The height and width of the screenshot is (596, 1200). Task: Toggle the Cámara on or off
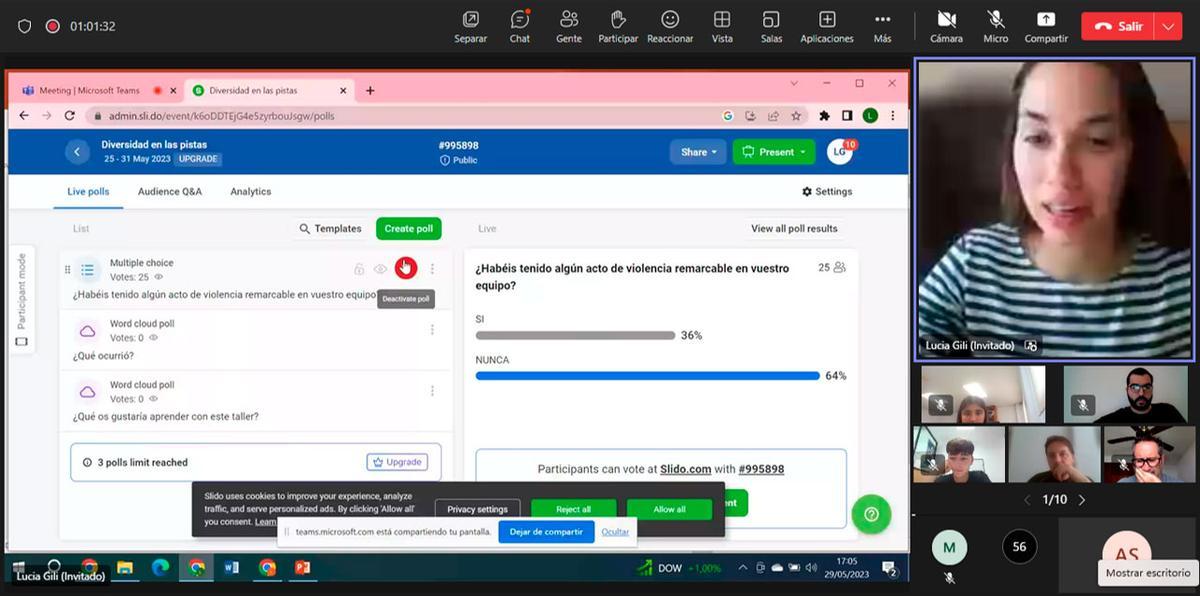pyautogui.click(x=946, y=26)
